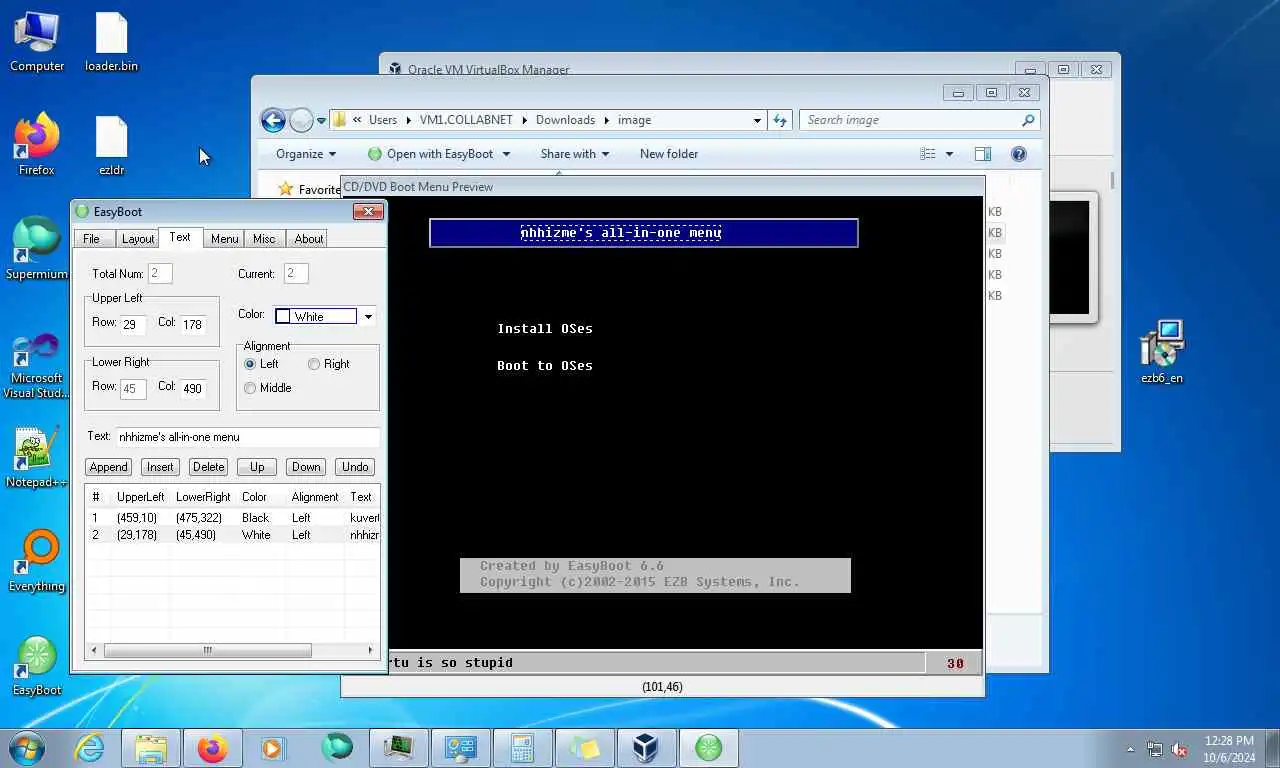Select the loader.bin file on desktop
1280x768 pixels.
pos(111,42)
